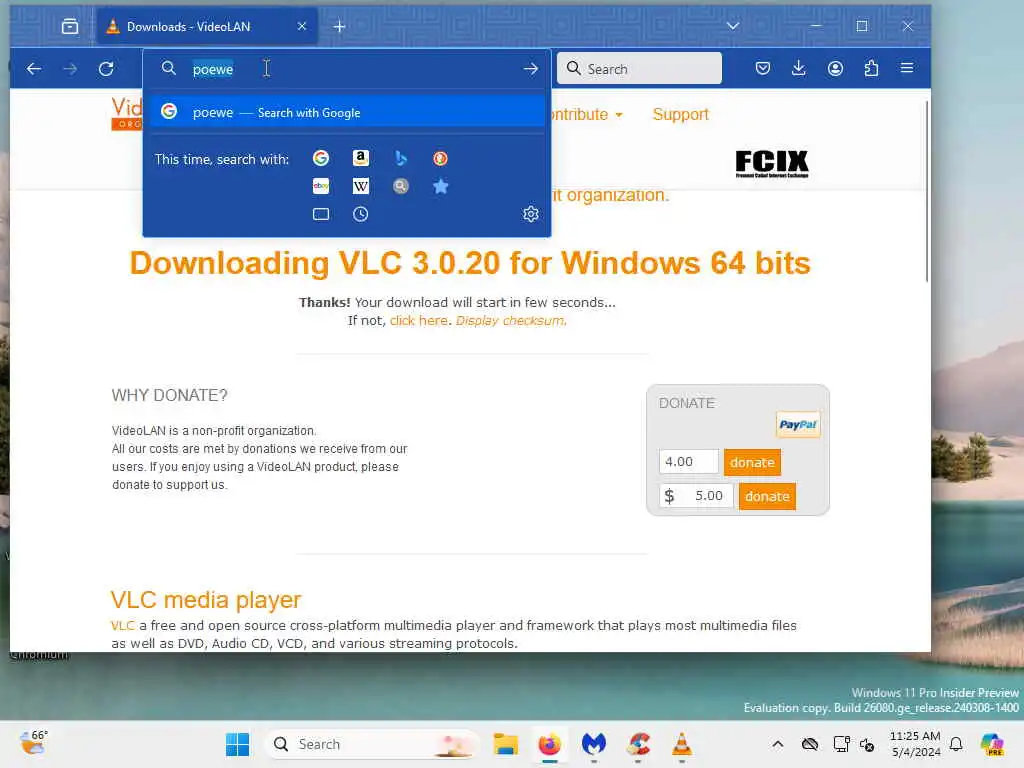1024x768 pixels.
Task: Search this time with Wikipedia icon
Action: (360, 186)
